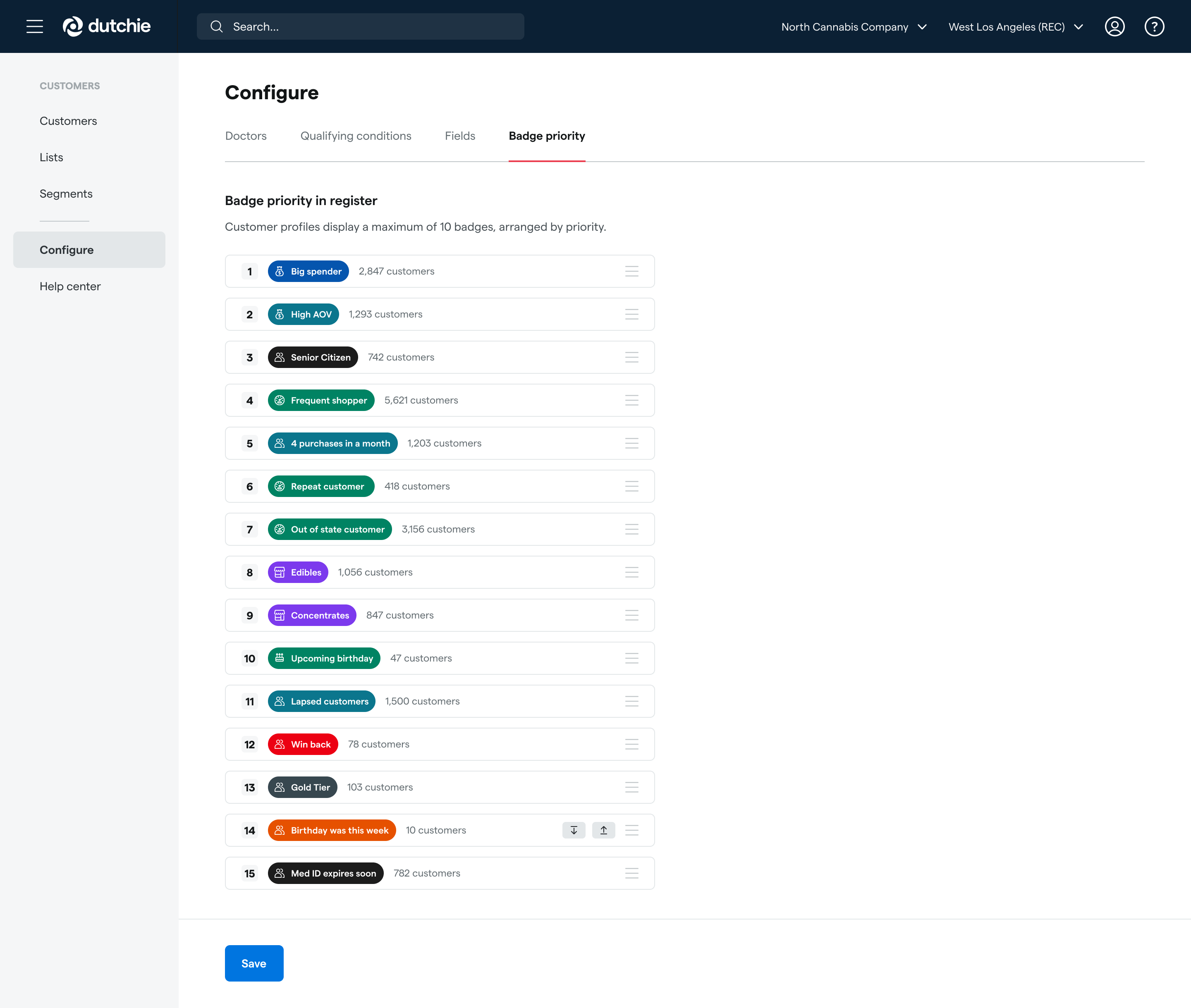The image size is (1191, 1008).
Task: Click the Win back drag handle
Action: tap(631, 744)
